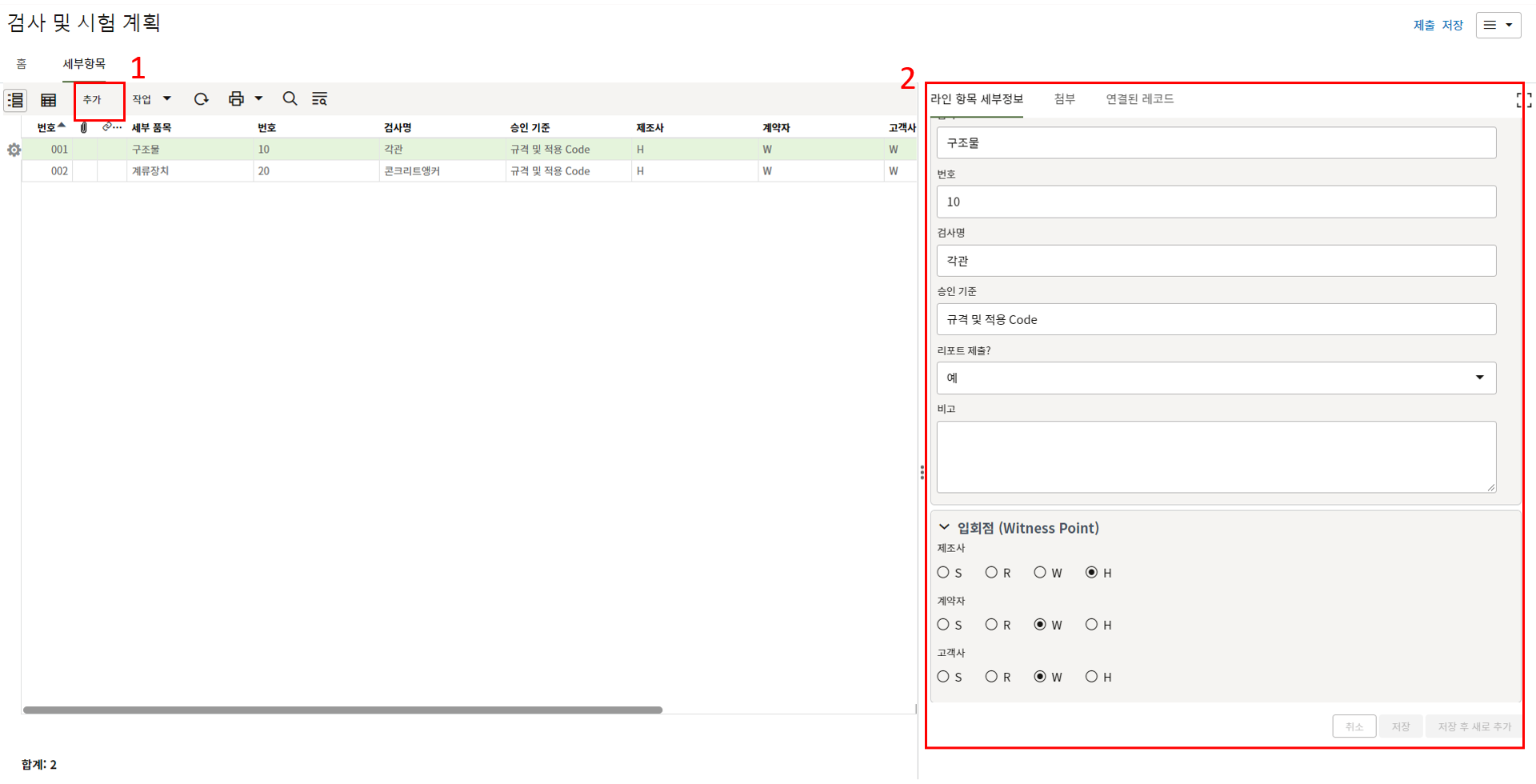1536x784 pixels.
Task: Expand detail panel with fullscreen icon
Action: pyautogui.click(x=1523, y=100)
